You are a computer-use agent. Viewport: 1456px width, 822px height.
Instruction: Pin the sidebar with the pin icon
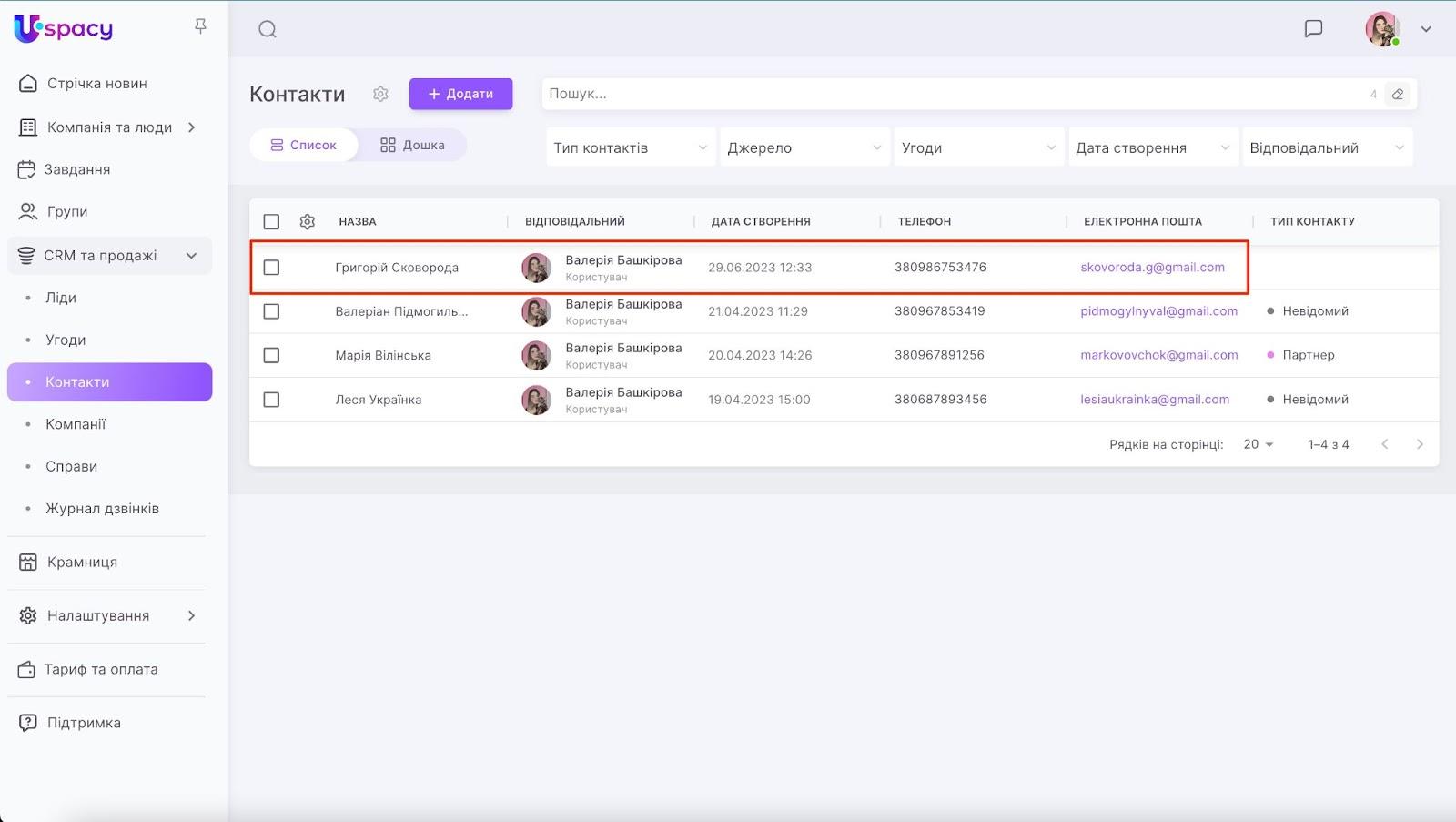[x=200, y=26]
